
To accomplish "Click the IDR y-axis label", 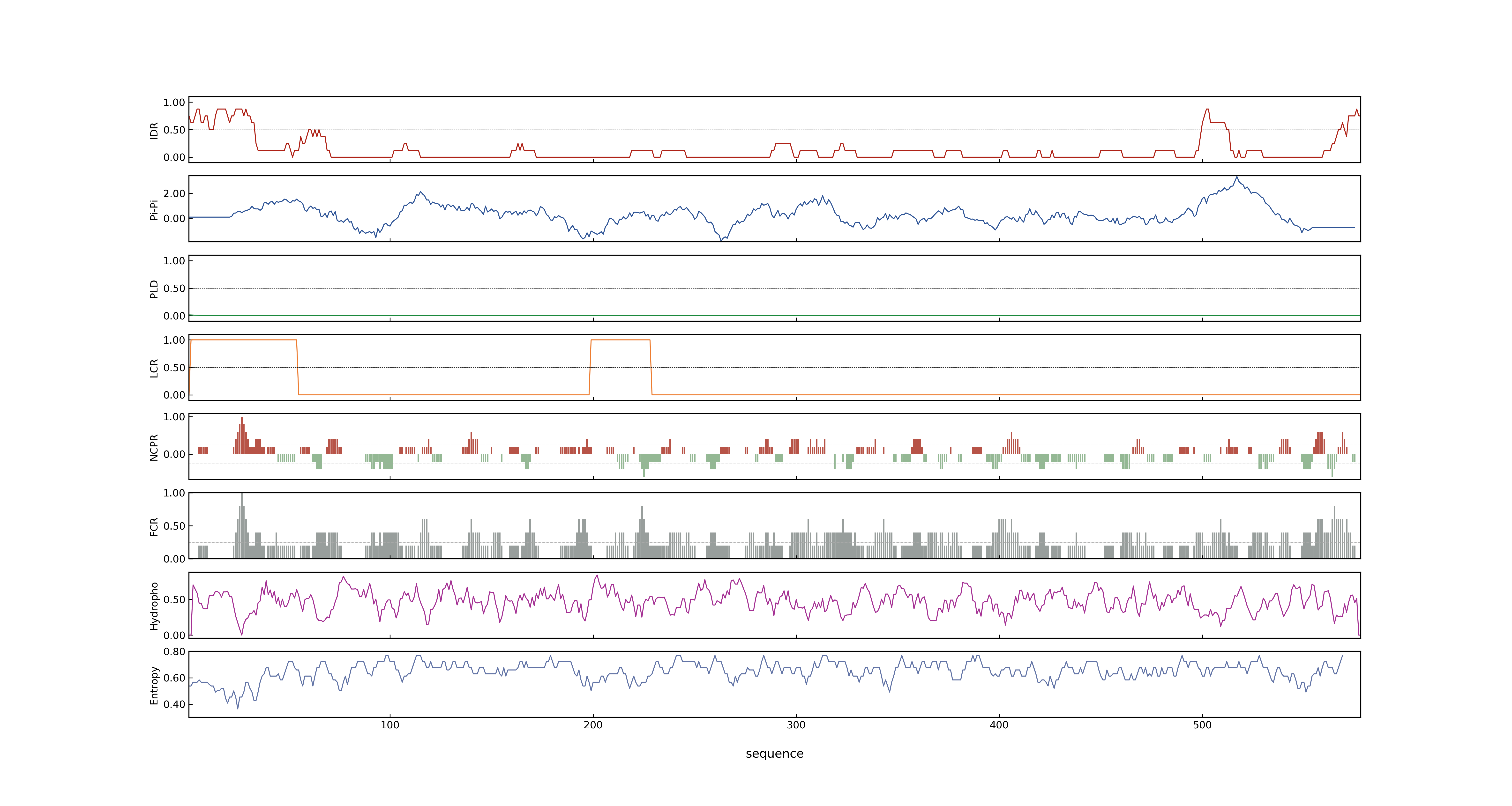I will pos(154,130).
